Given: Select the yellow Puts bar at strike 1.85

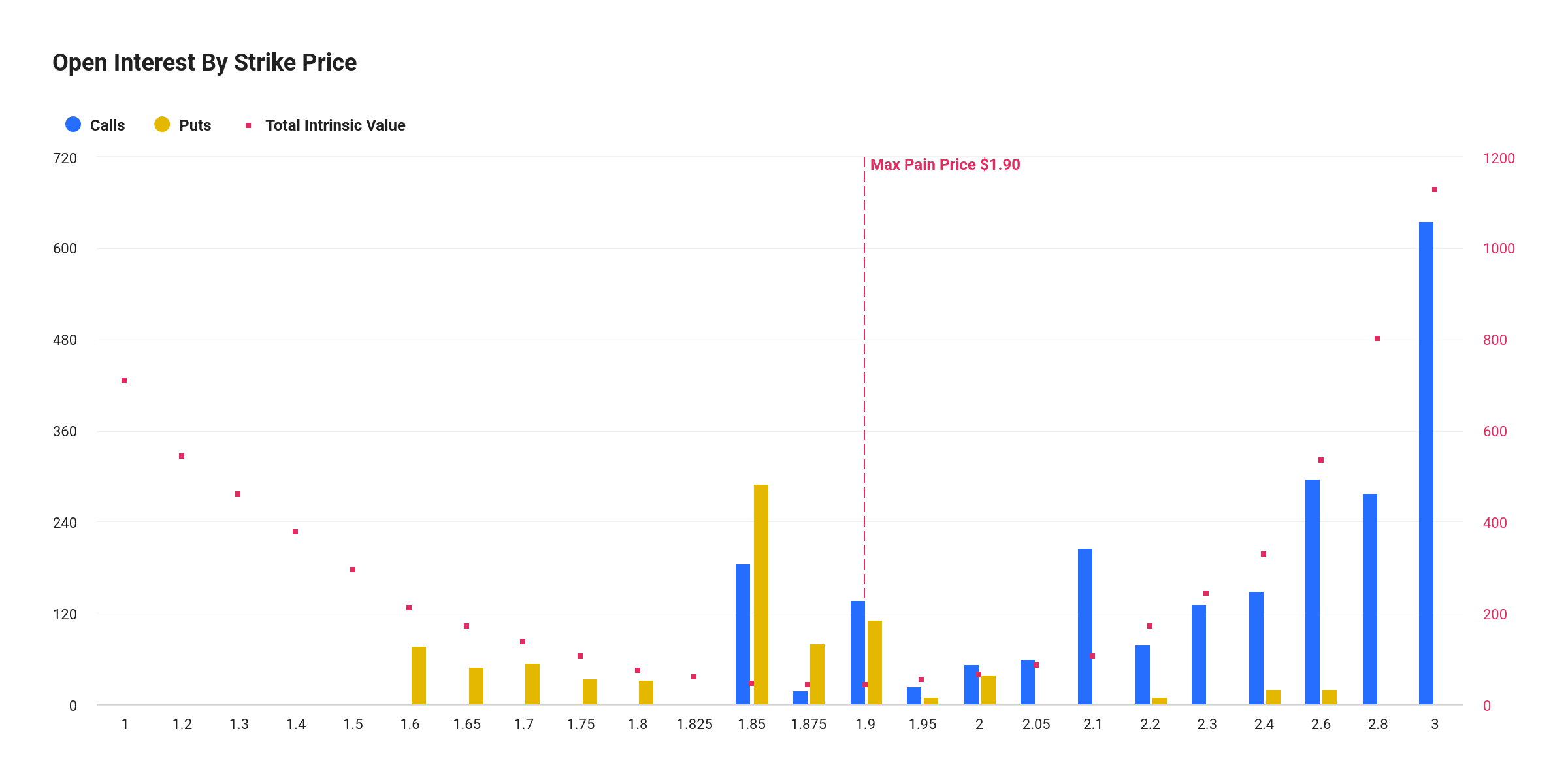Looking at the screenshot, I should [761, 594].
